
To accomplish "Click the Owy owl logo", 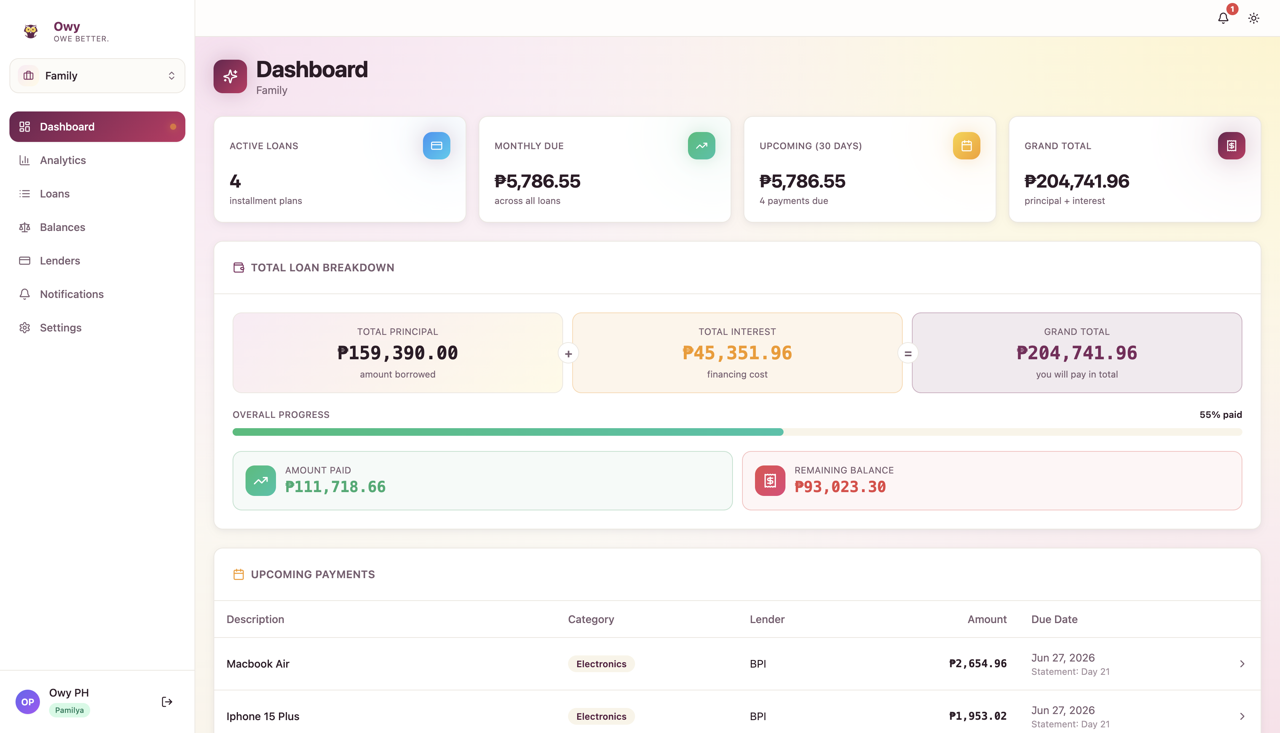I will [31, 31].
